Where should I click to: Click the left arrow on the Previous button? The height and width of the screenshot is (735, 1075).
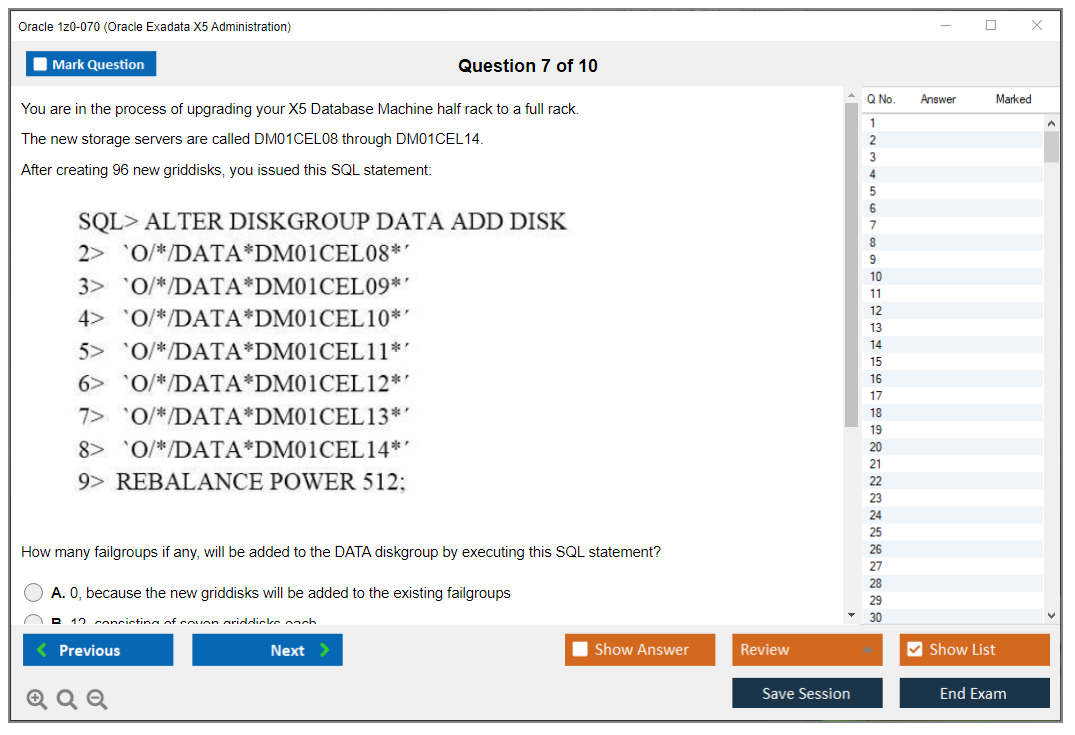pyautogui.click(x=42, y=650)
